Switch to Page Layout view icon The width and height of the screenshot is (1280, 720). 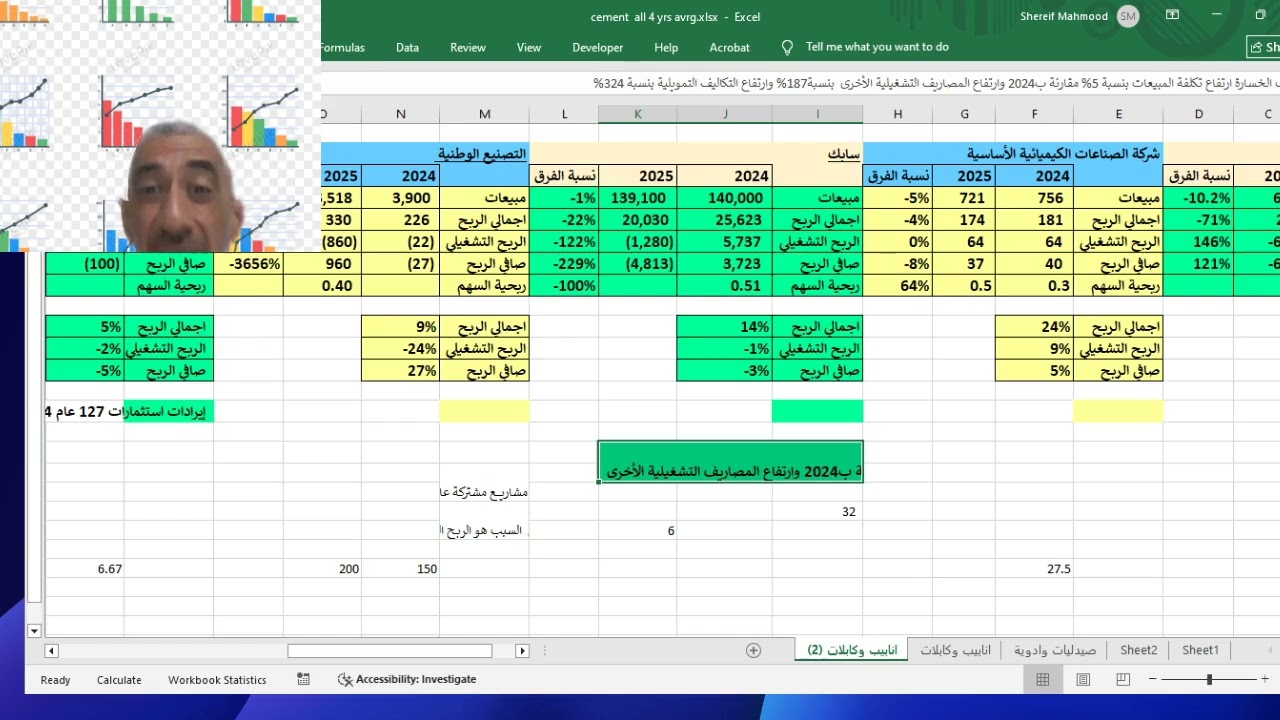(x=1083, y=679)
